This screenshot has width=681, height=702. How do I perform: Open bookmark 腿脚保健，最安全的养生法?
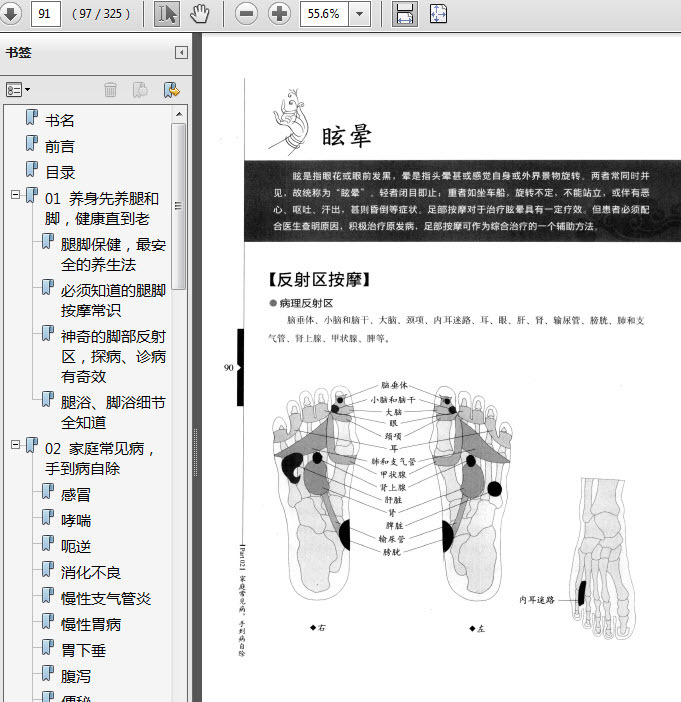tap(113, 255)
